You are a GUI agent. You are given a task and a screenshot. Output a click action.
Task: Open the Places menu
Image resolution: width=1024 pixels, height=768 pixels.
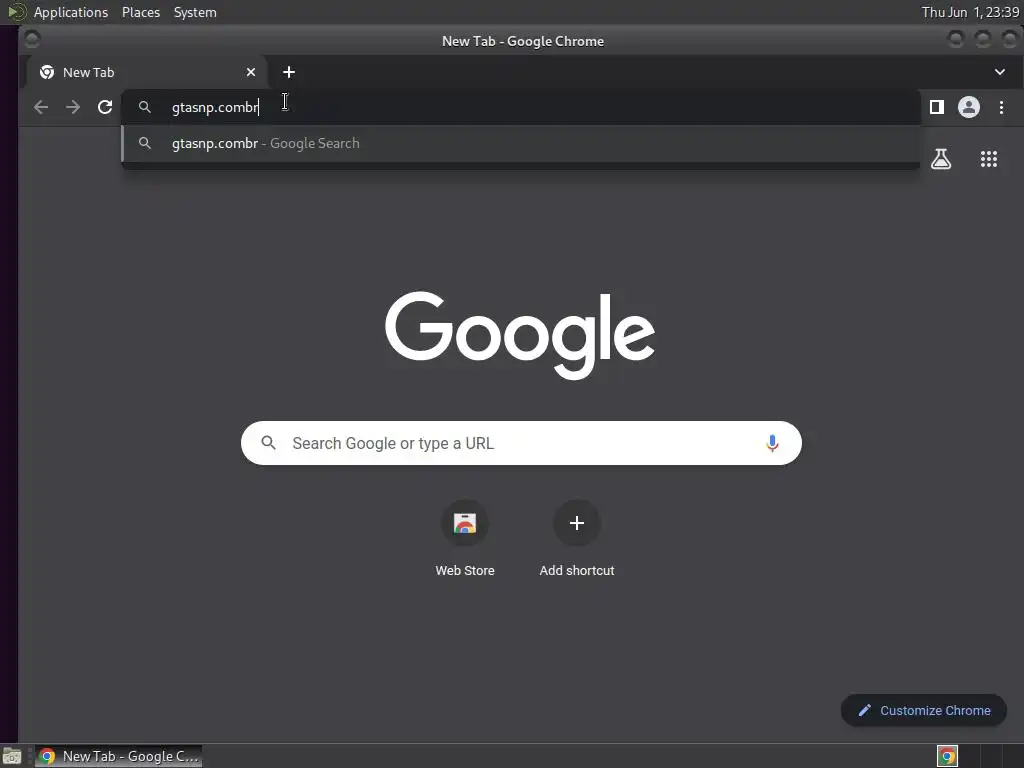[141, 12]
